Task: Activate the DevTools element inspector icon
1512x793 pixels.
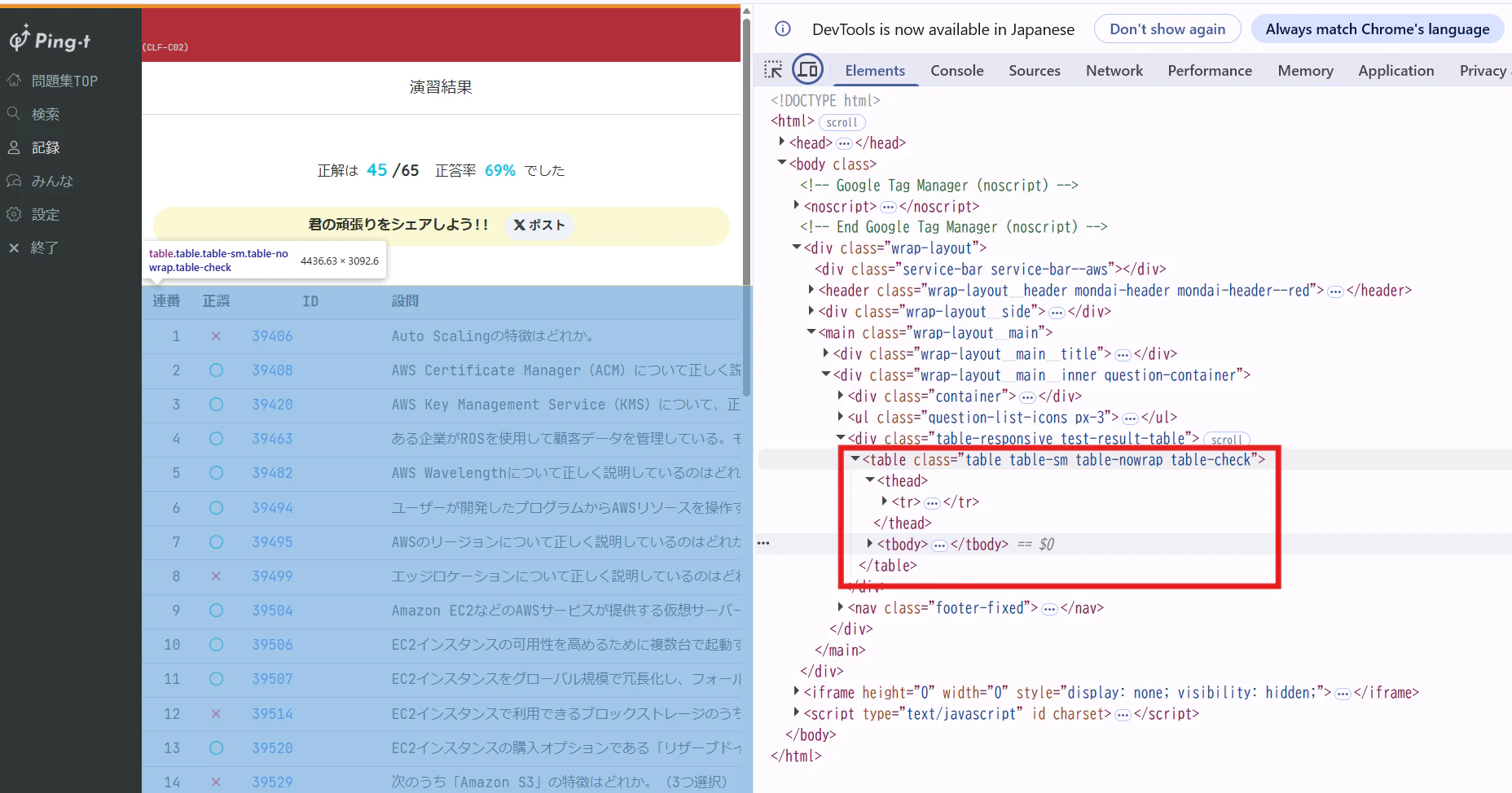Action: pyautogui.click(x=773, y=70)
